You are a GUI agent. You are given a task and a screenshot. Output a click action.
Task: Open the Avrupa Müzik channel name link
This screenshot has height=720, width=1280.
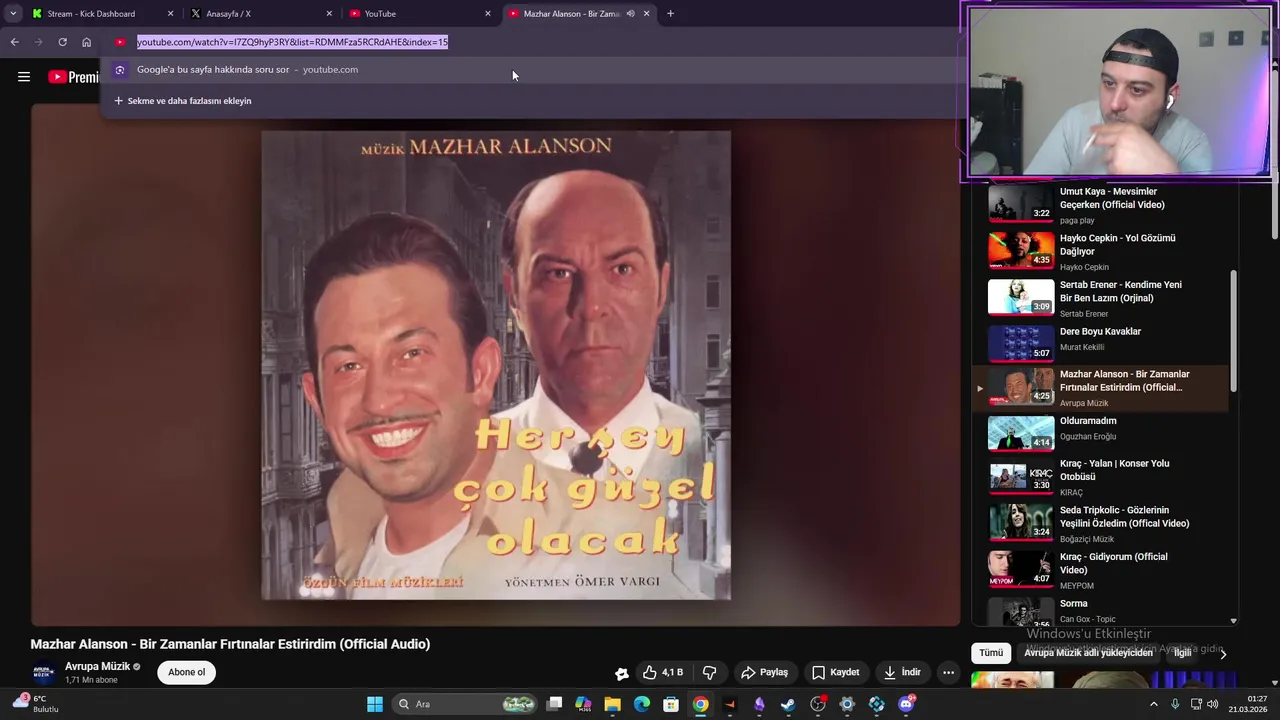[97, 667]
